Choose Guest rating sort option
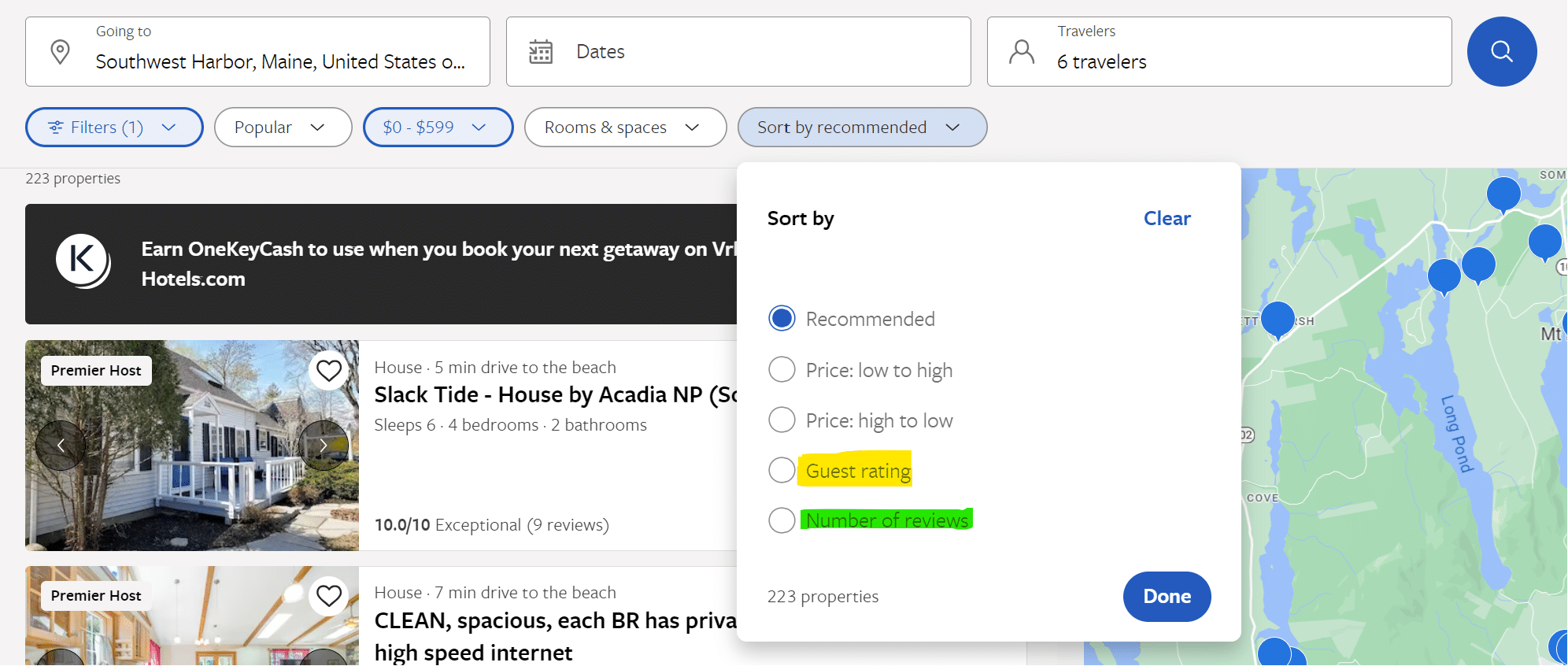 coord(782,470)
